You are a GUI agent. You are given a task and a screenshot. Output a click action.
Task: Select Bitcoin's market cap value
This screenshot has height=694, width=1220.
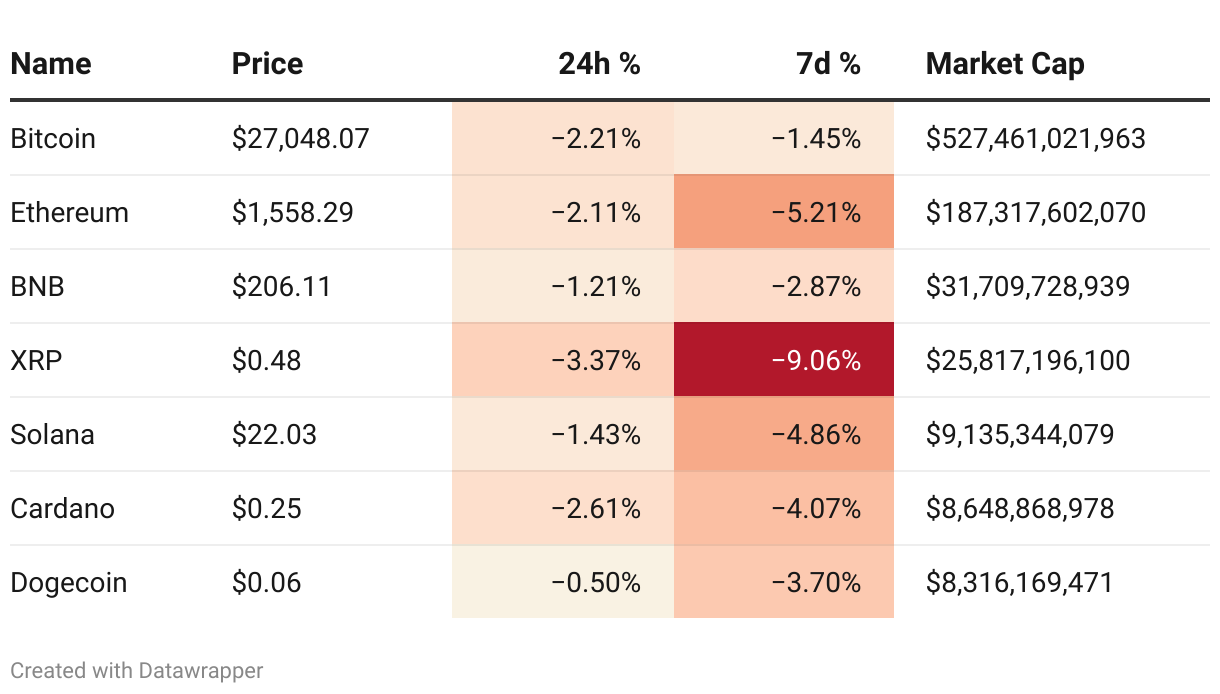1036,138
